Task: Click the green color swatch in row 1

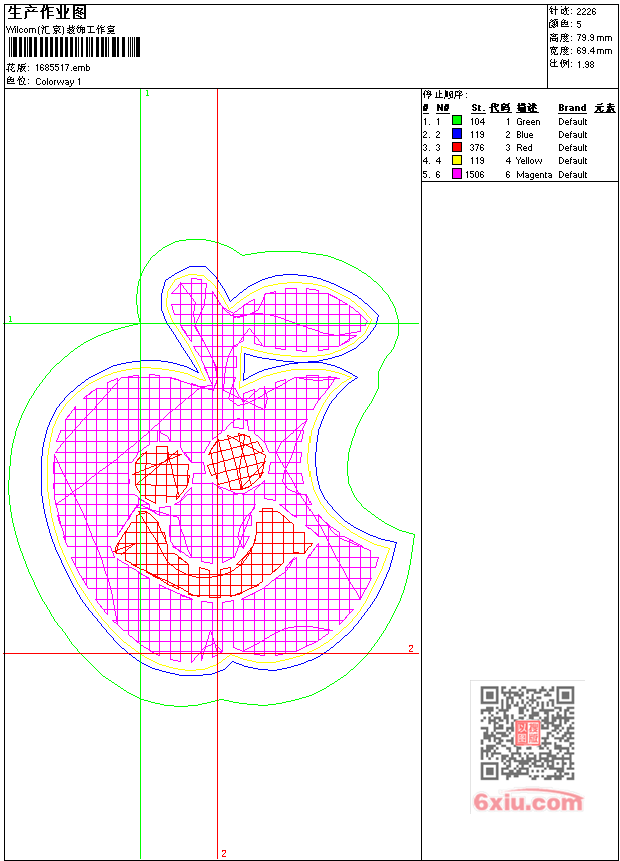Action: [x=456, y=120]
